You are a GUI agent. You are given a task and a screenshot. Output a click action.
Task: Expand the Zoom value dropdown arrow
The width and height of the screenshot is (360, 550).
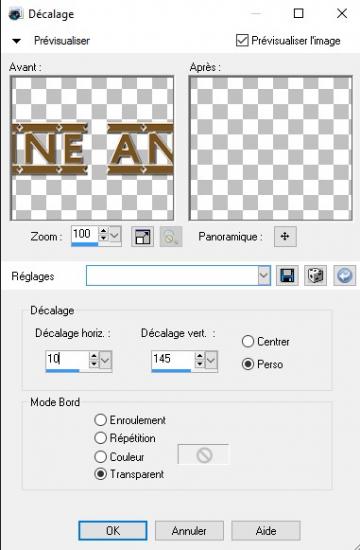[x=115, y=234]
